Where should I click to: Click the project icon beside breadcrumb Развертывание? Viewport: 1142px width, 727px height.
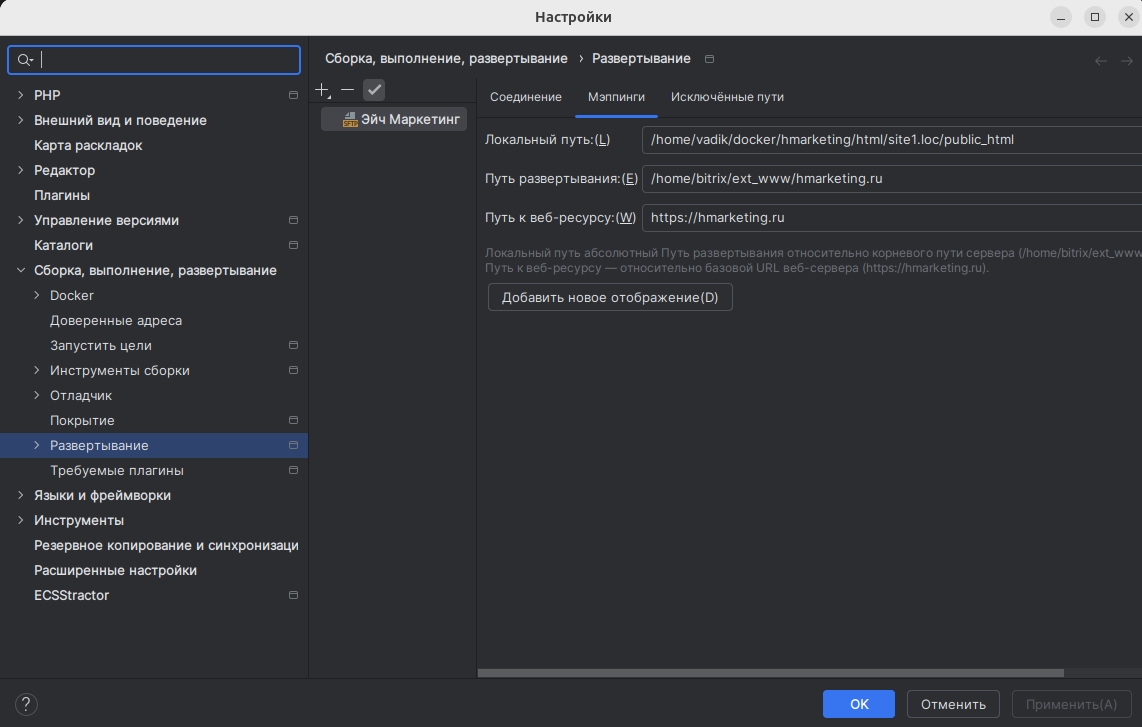click(x=710, y=59)
